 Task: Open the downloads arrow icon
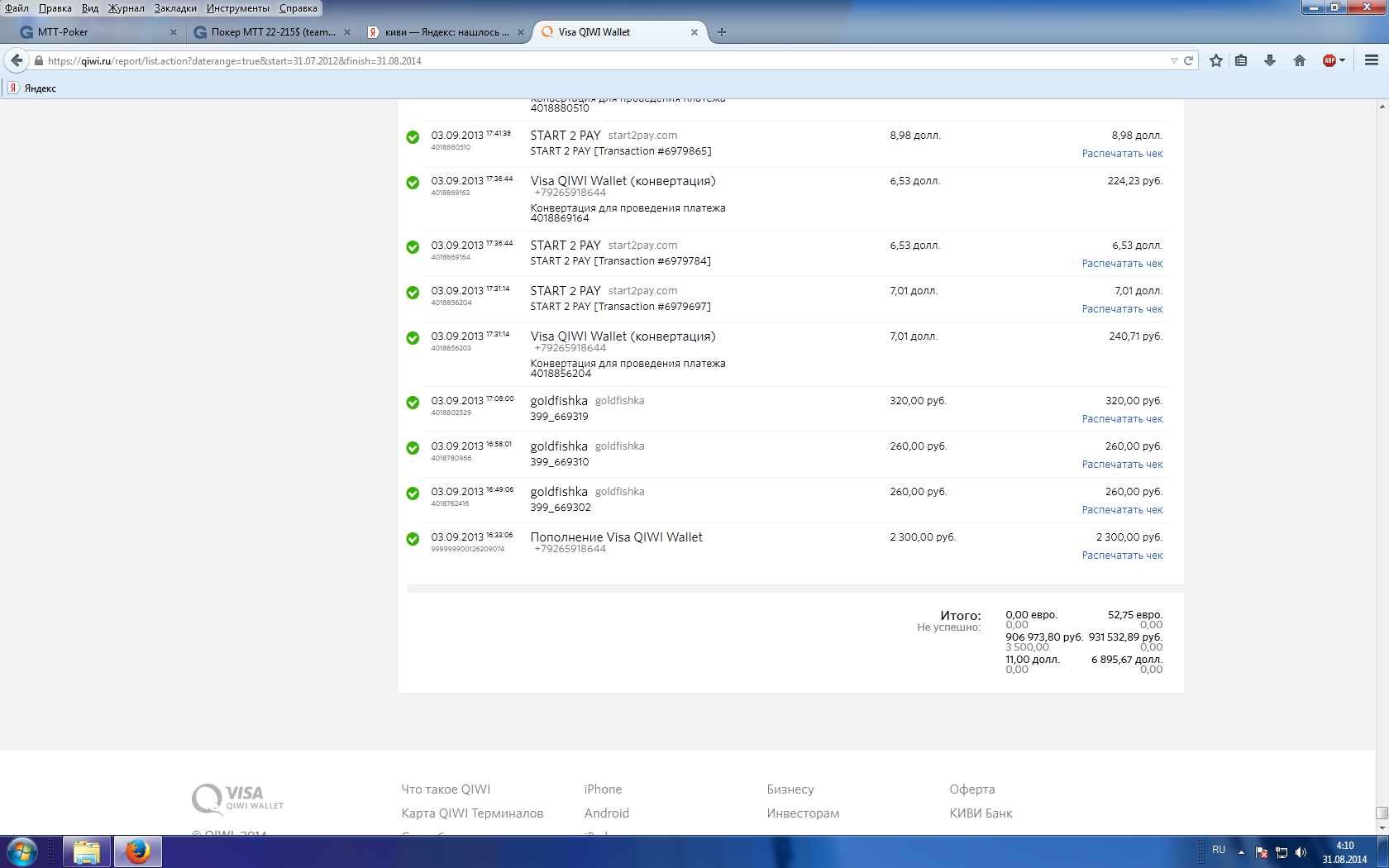click(1270, 60)
